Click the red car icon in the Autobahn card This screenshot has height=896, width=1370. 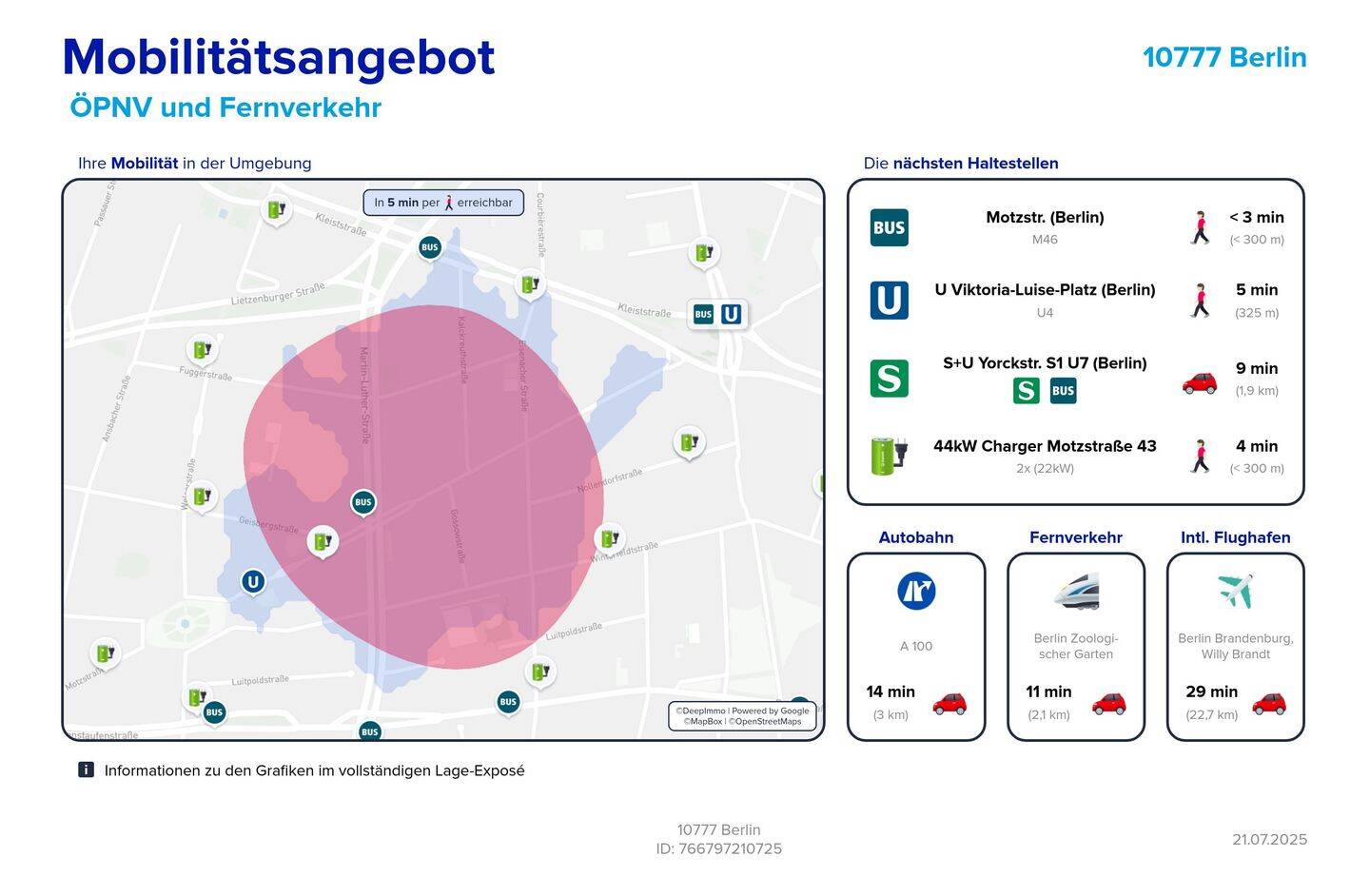(949, 703)
